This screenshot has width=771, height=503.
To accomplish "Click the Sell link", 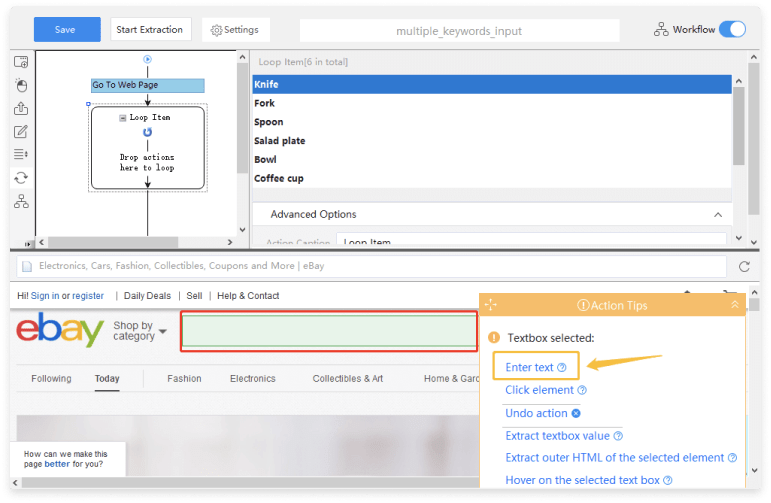I will tap(194, 296).
